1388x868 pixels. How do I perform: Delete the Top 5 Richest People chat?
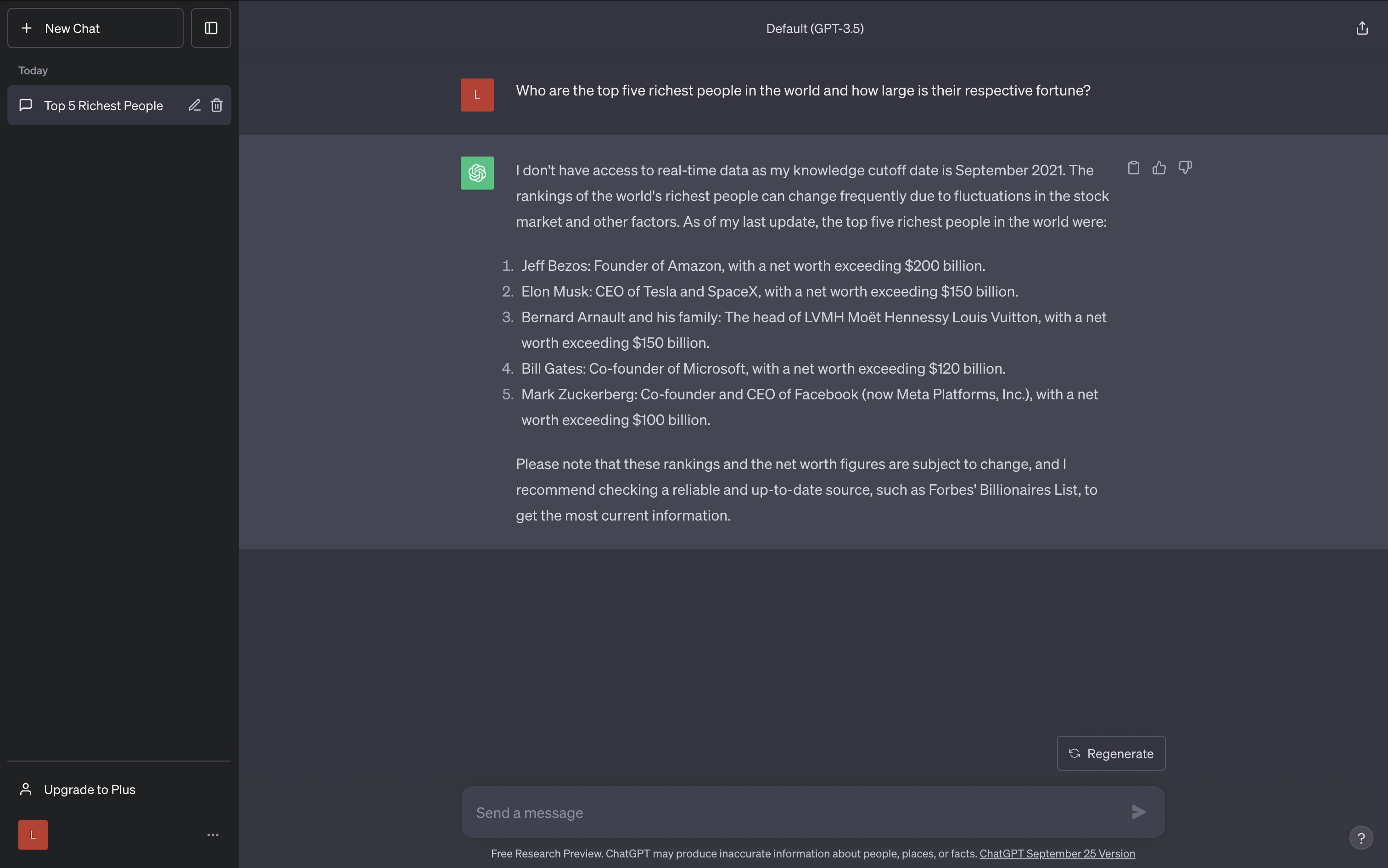216,105
